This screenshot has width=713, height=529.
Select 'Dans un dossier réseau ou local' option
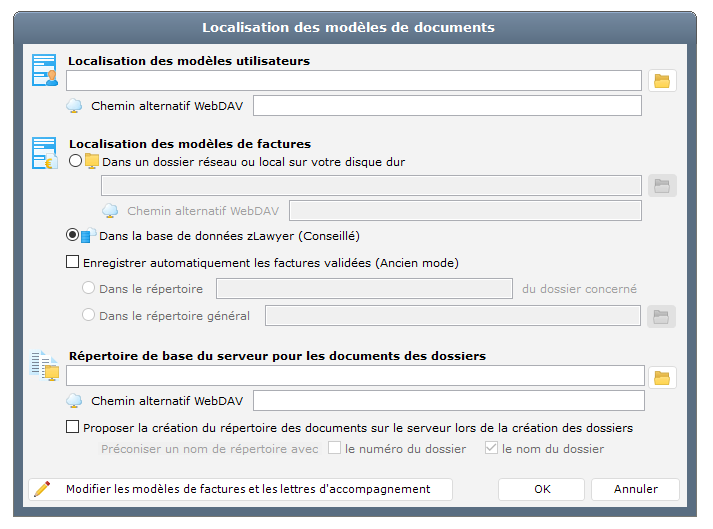click(x=75, y=161)
